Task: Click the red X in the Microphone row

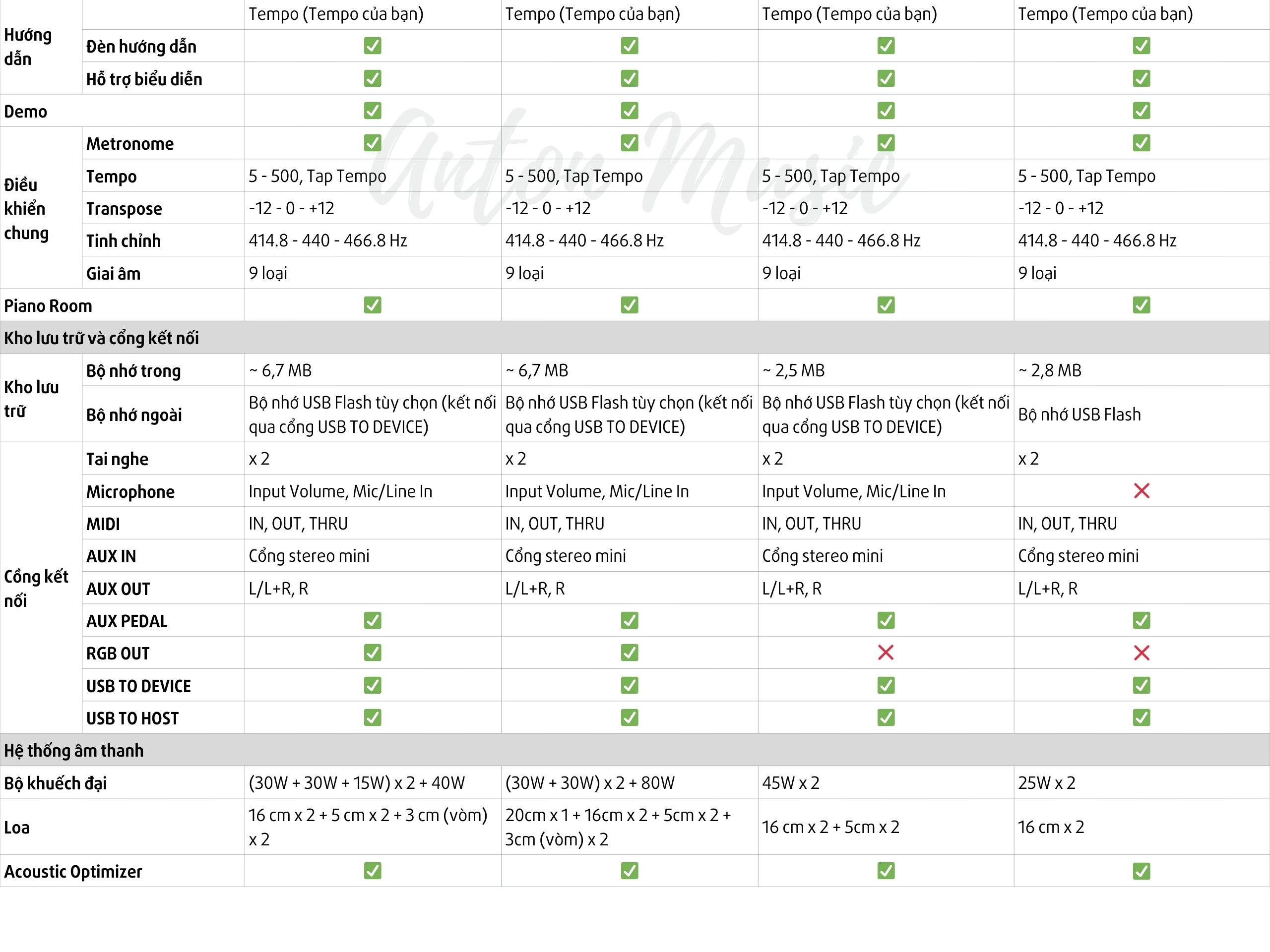Action: tap(1141, 491)
